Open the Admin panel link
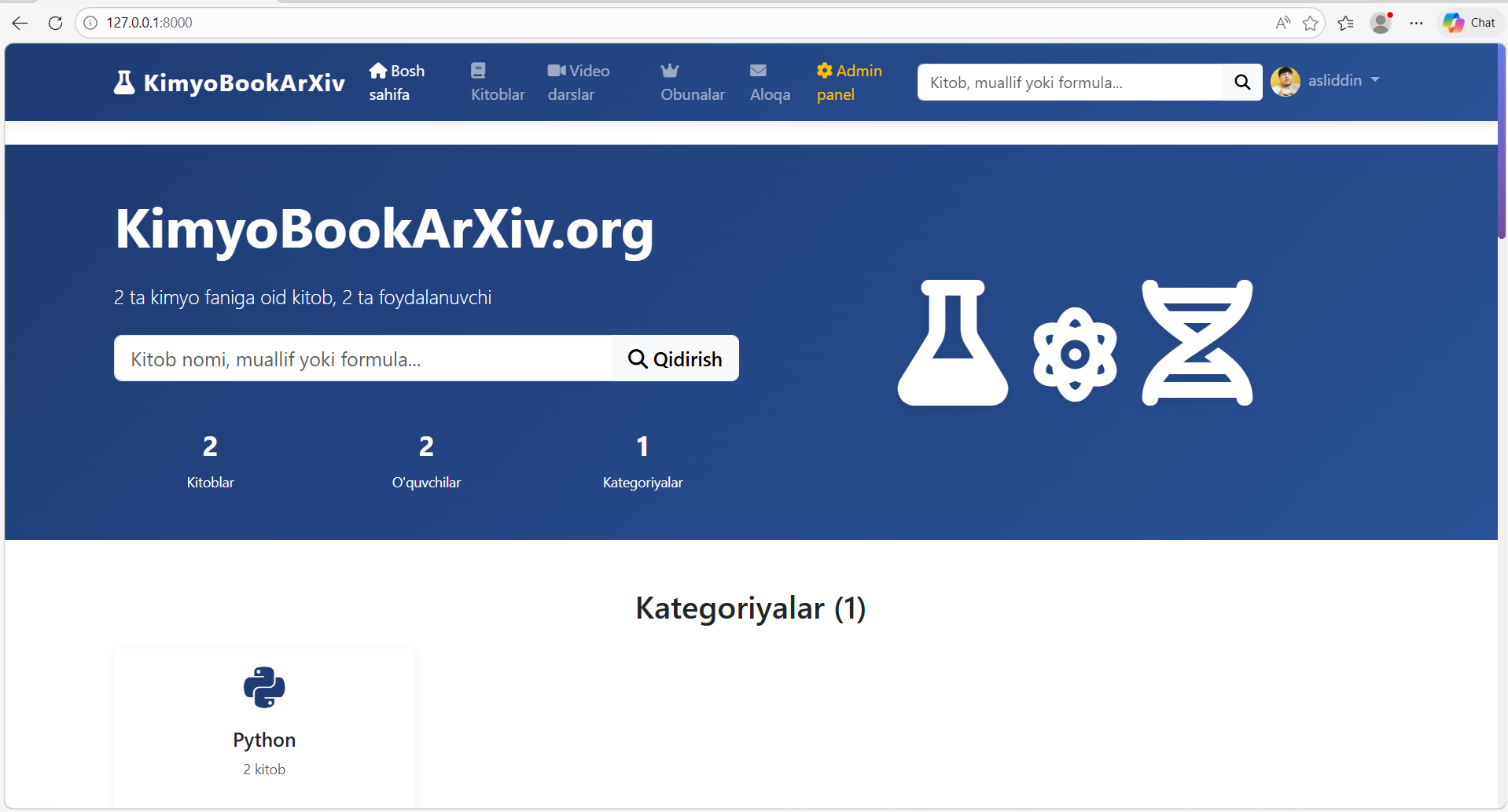The height and width of the screenshot is (812, 1508). pyautogui.click(x=848, y=83)
